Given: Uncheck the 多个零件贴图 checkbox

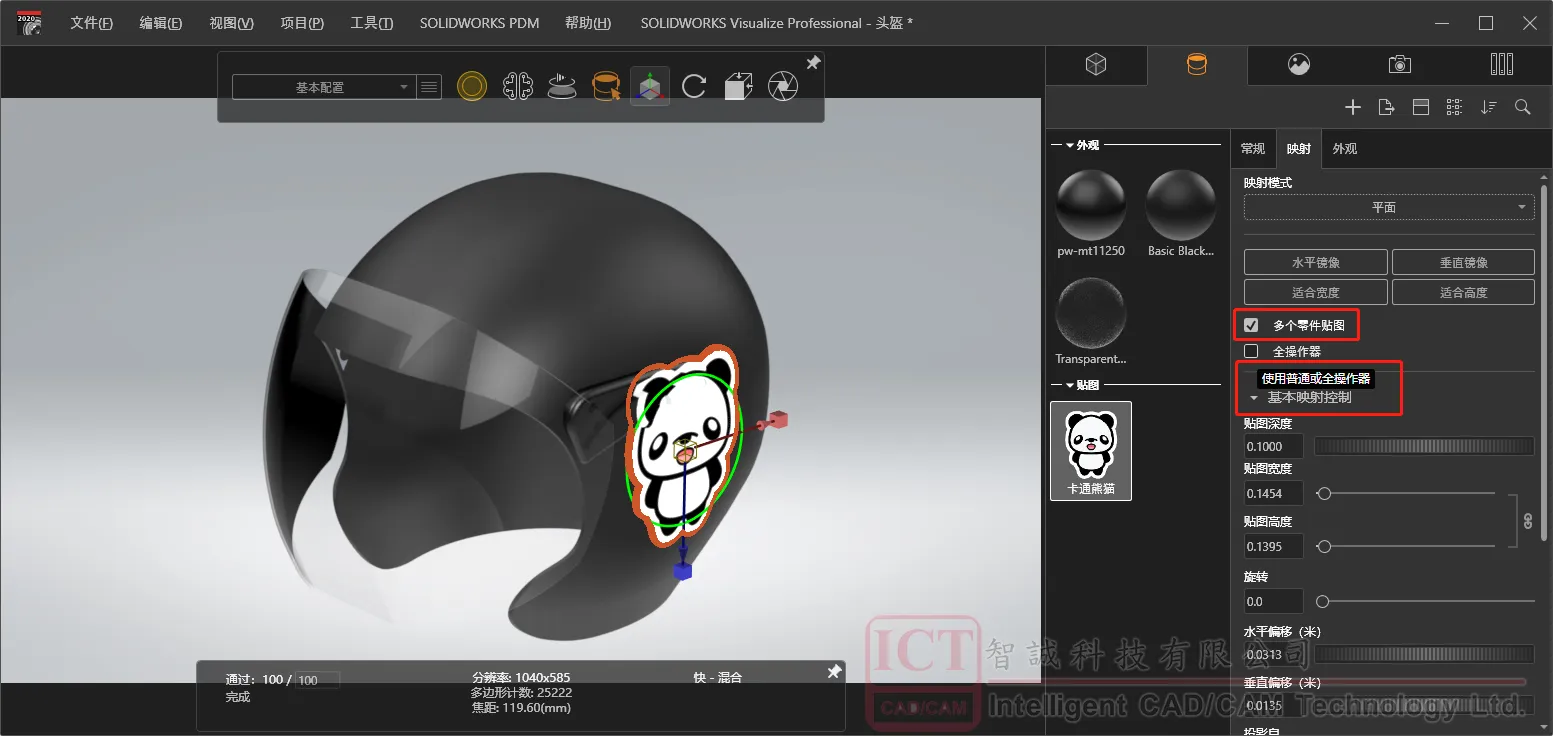Looking at the screenshot, I should click(1251, 325).
